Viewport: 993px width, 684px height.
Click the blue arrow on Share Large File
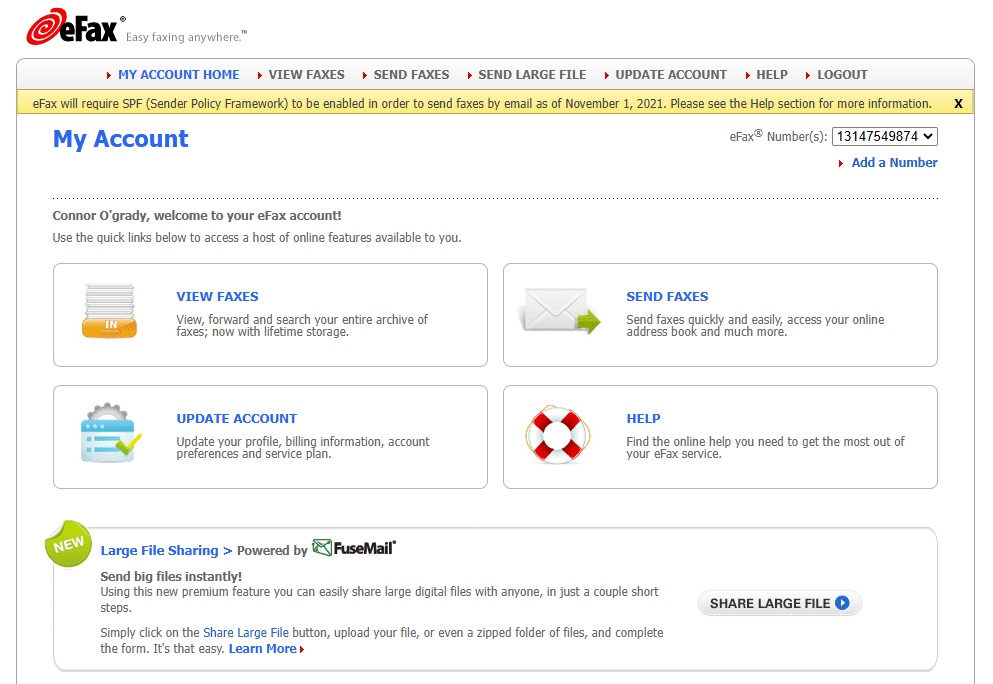[842, 603]
